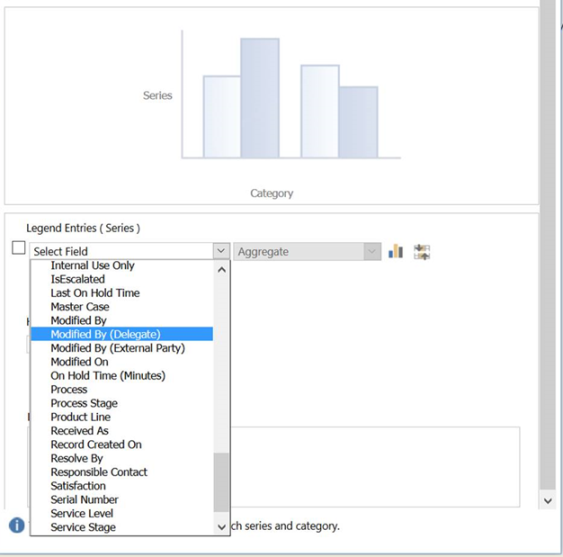Viewport: 563px width, 557px height.
Task: Collapse the Select Field dropdown arrow
Action: tap(221, 251)
